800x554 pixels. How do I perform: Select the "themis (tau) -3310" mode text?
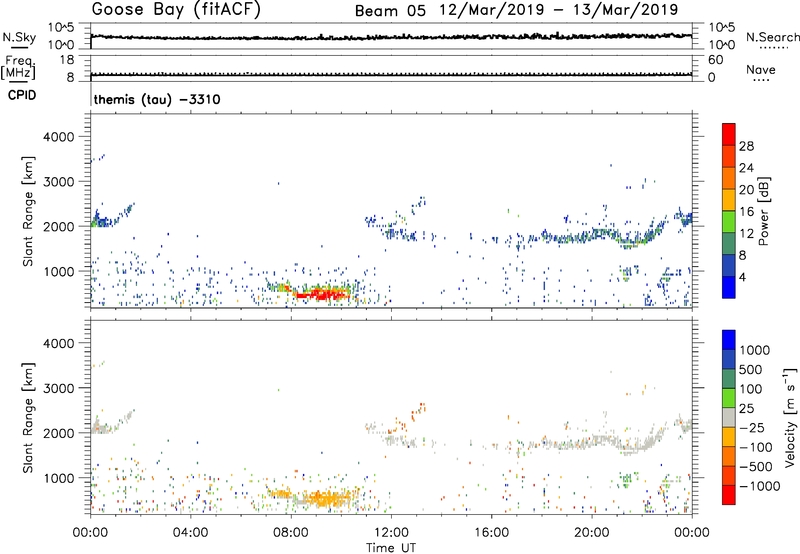point(157,99)
